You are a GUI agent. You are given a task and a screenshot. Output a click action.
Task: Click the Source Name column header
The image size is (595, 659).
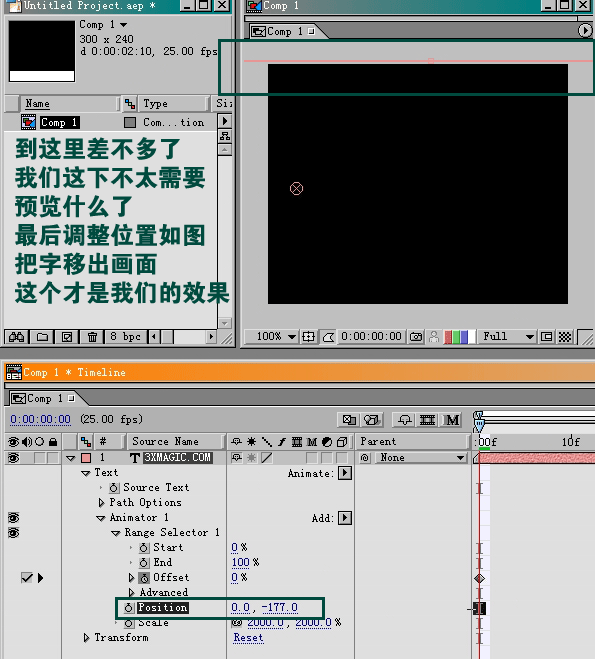pyautogui.click(x=175, y=441)
